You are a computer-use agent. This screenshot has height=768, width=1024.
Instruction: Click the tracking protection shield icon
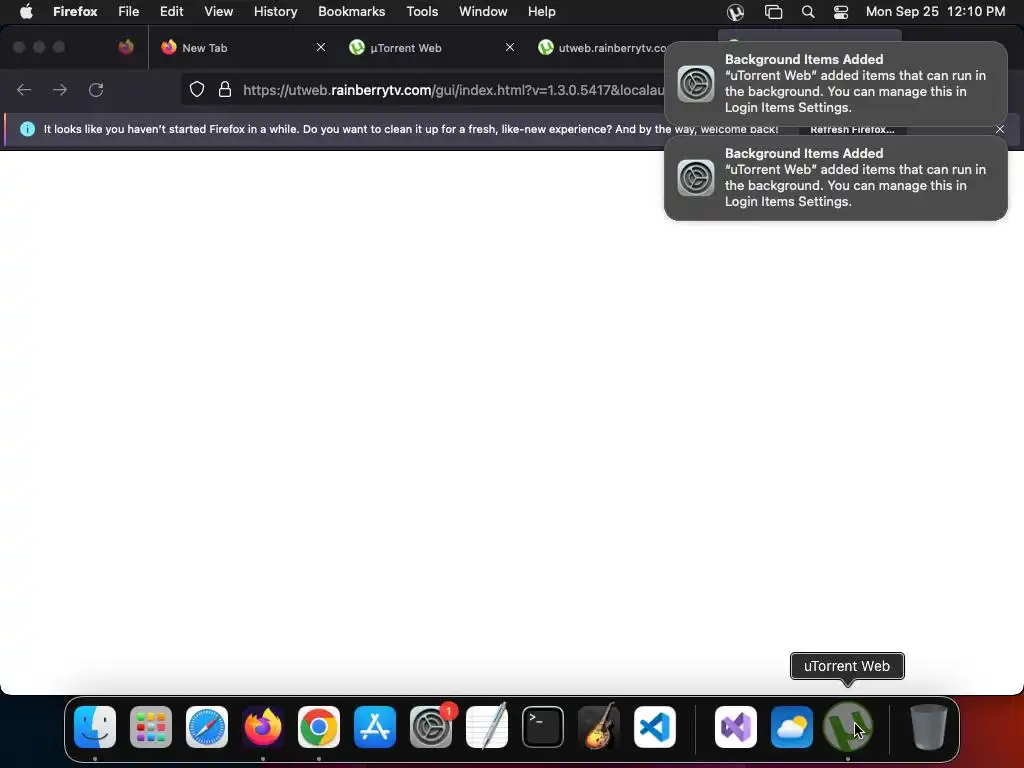(197, 89)
